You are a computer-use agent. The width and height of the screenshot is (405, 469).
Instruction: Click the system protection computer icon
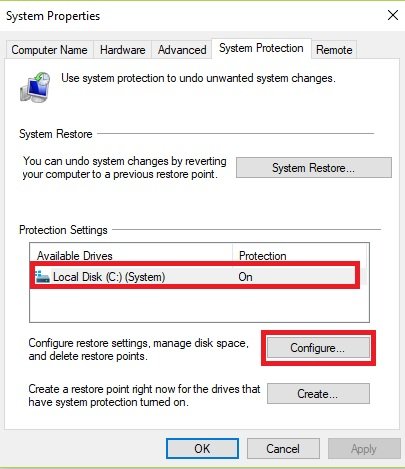35,87
